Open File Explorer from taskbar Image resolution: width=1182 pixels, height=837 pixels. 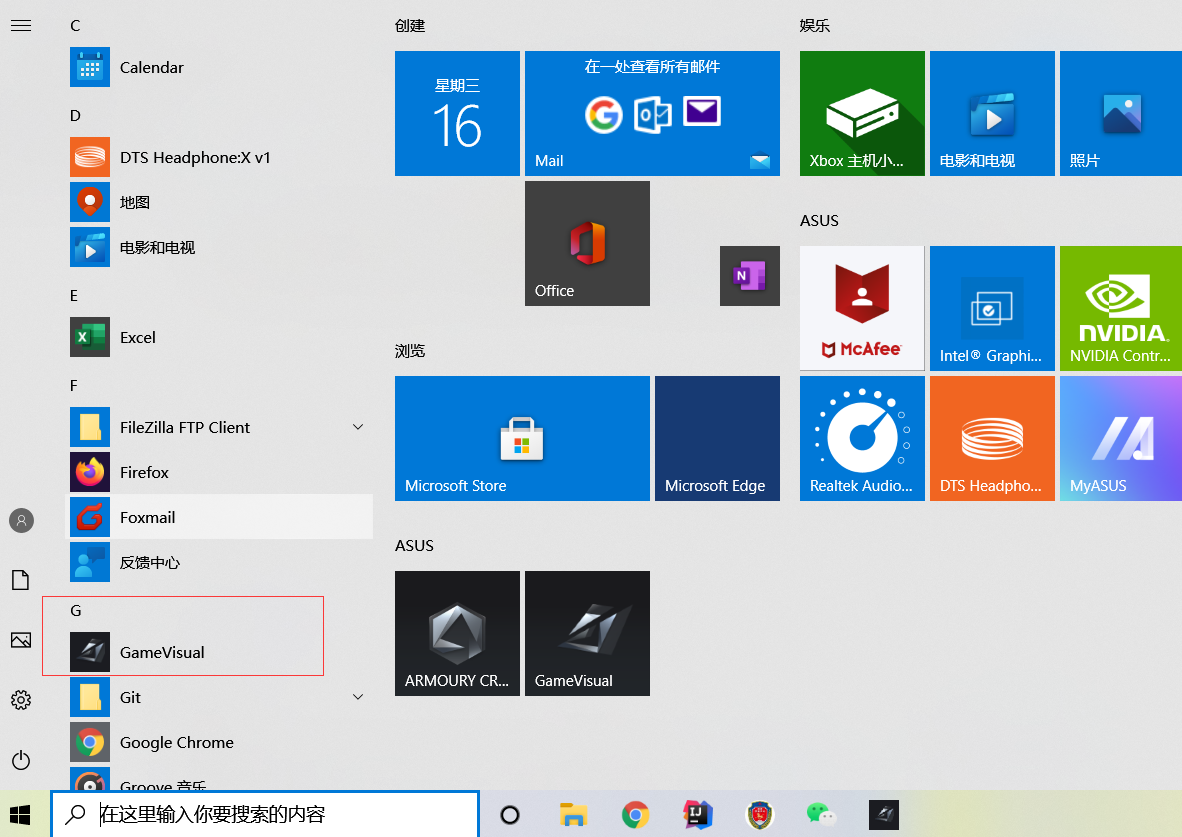pyautogui.click(x=574, y=814)
